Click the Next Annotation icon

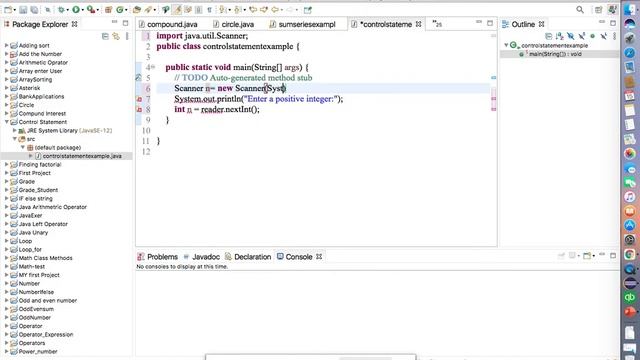(x=223, y=10)
